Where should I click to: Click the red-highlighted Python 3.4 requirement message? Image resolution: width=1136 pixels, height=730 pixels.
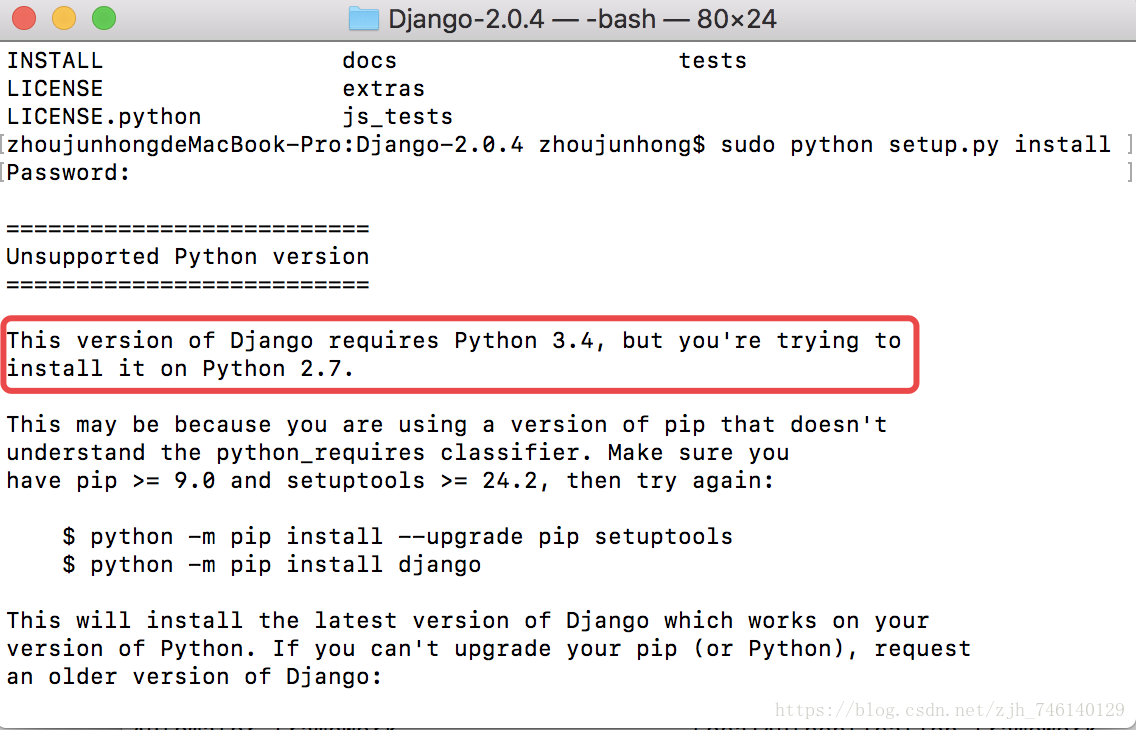coord(460,355)
